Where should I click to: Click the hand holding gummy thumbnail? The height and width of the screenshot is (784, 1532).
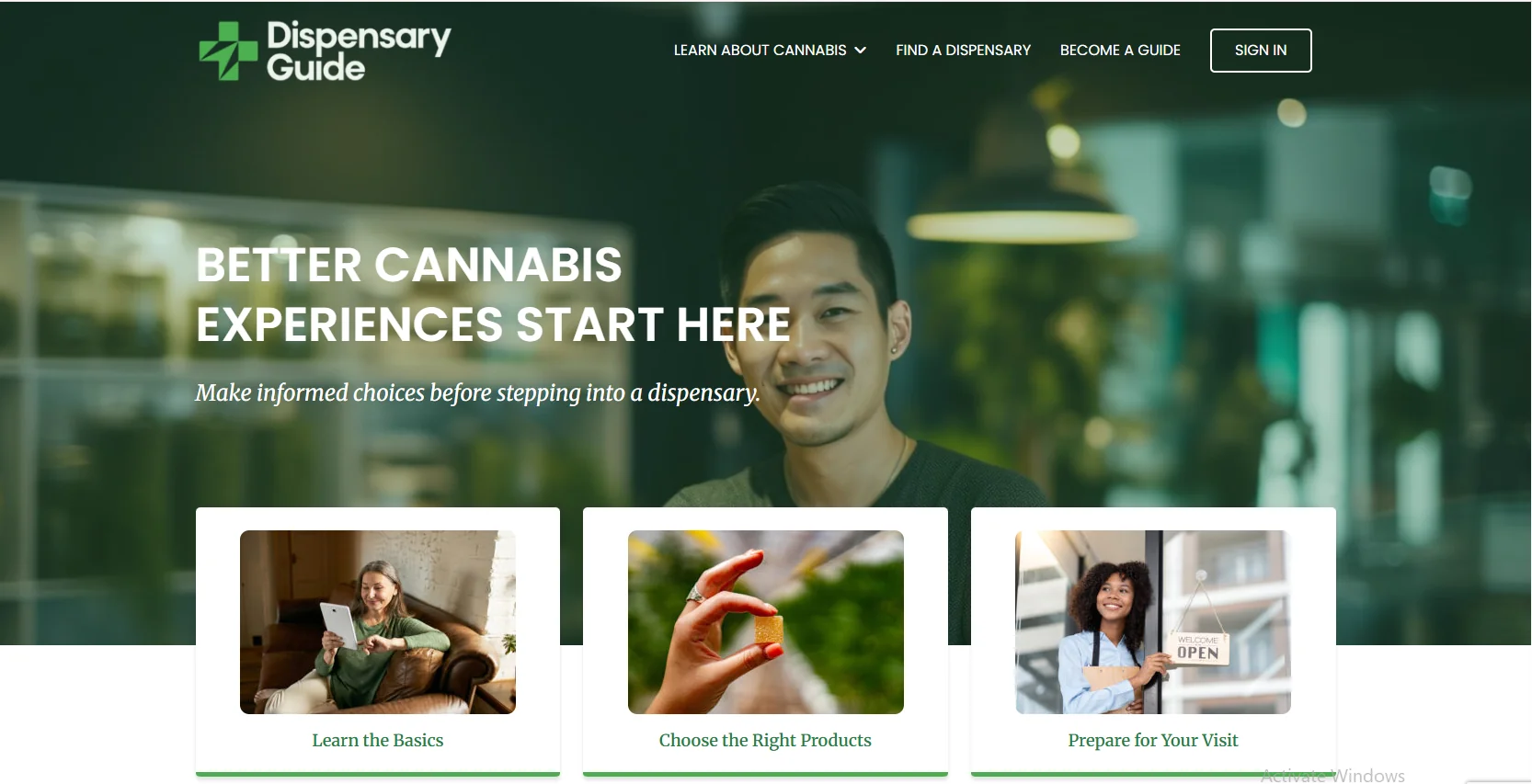(x=766, y=622)
